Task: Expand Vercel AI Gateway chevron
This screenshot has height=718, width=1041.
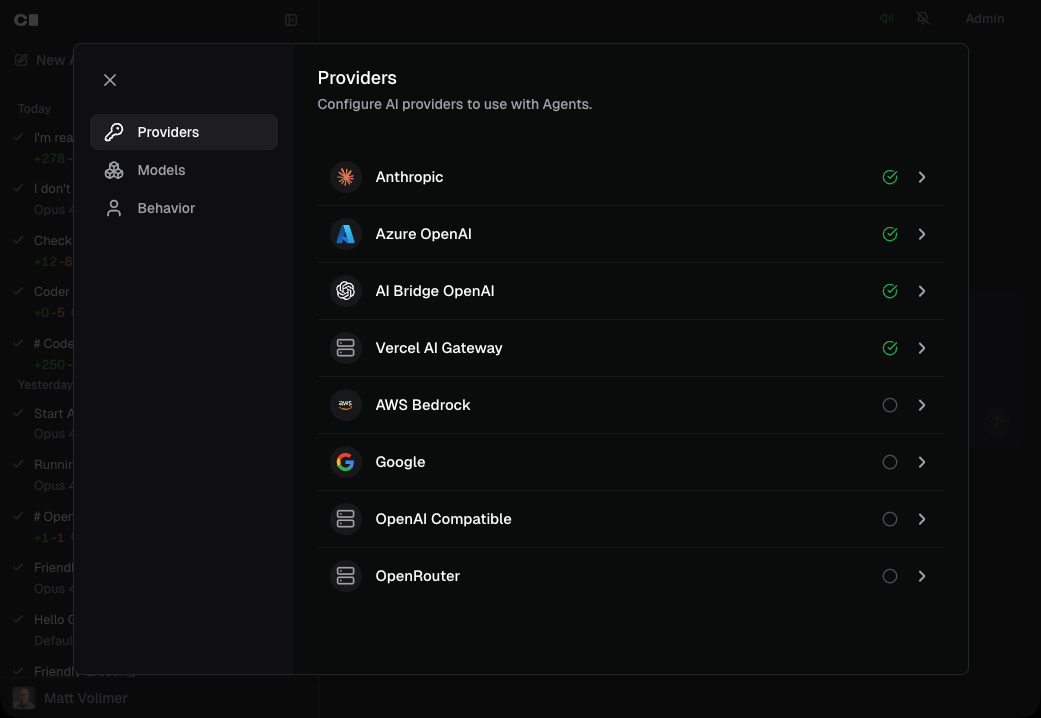Action: (922, 348)
